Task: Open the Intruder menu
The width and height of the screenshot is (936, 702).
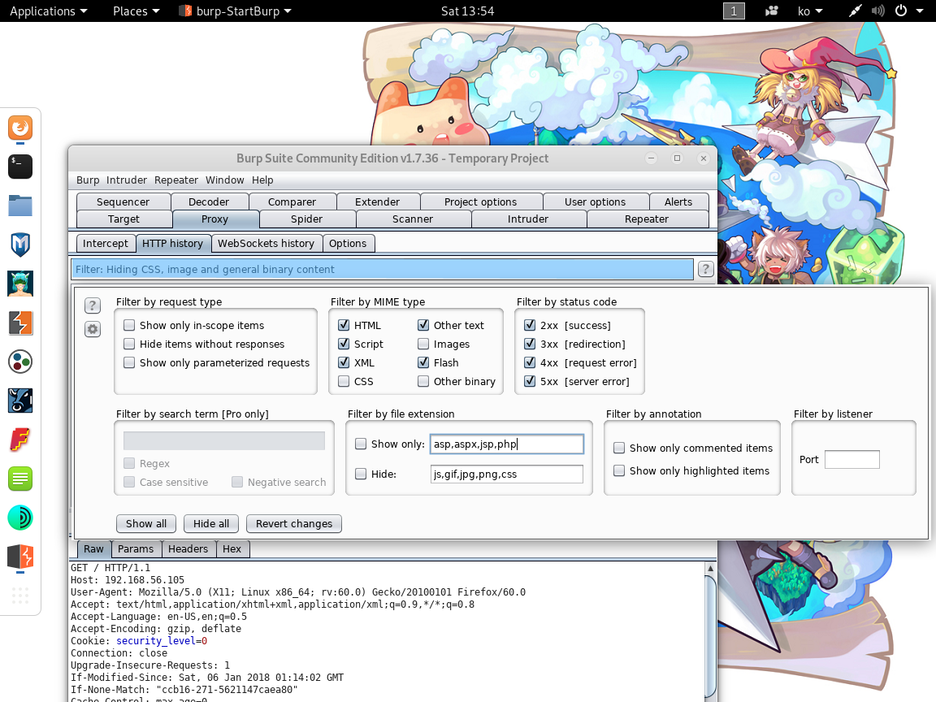Action: point(127,180)
